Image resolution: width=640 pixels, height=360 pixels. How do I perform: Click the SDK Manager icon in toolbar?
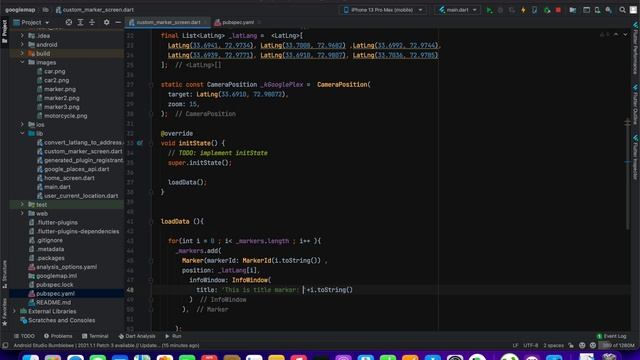pos(609,10)
